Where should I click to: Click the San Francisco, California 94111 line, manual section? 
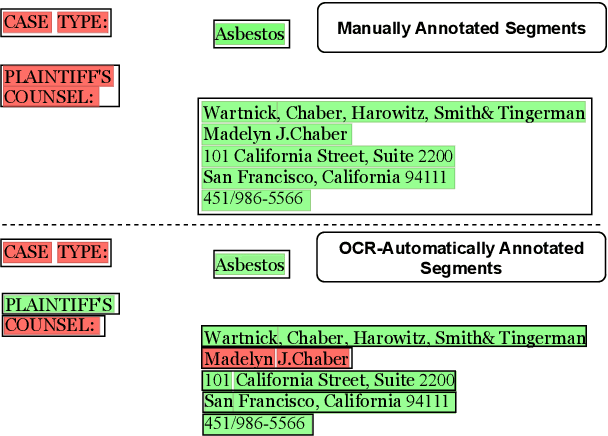pyautogui.click(x=325, y=177)
